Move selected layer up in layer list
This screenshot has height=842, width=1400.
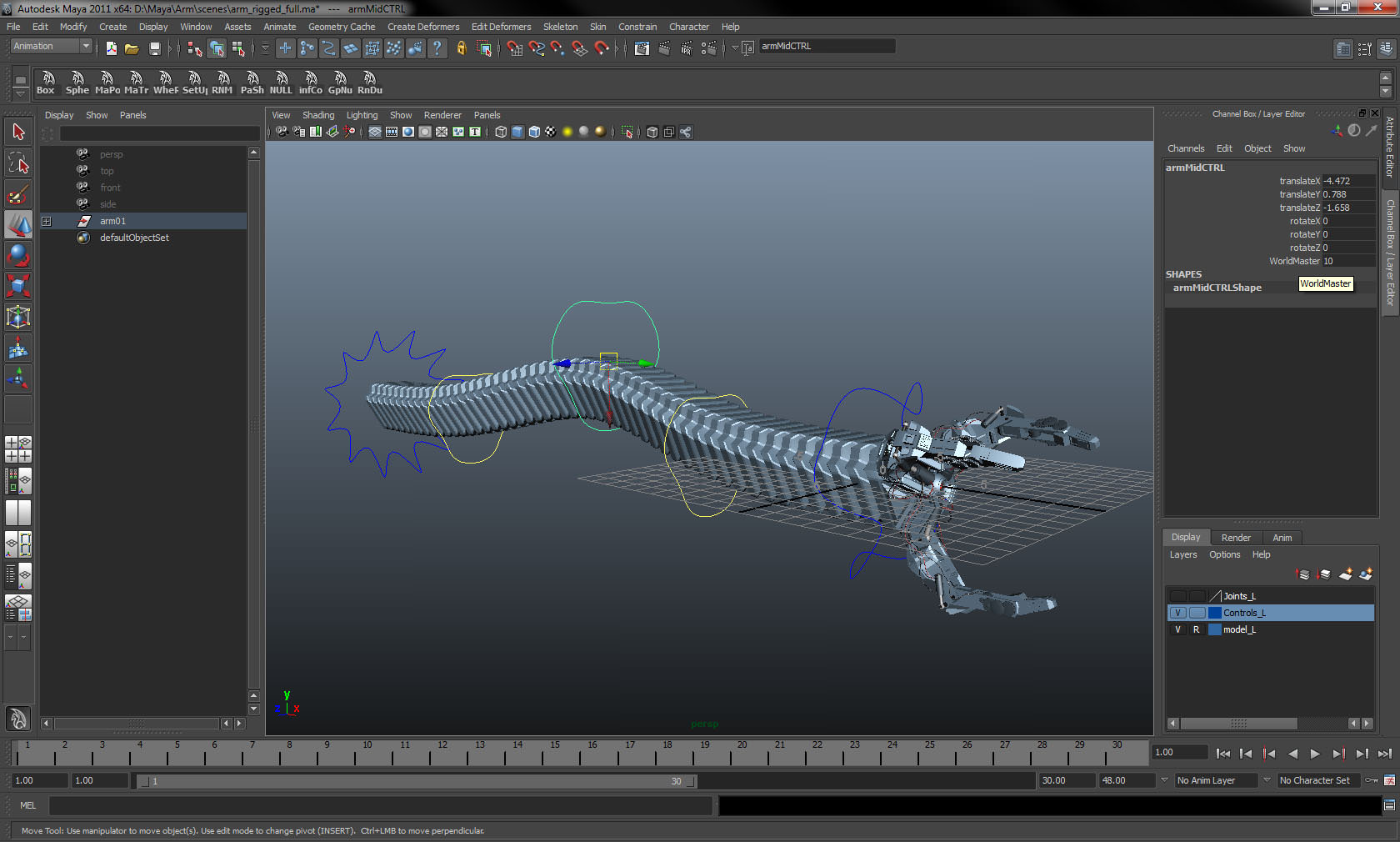coord(1304,574)
